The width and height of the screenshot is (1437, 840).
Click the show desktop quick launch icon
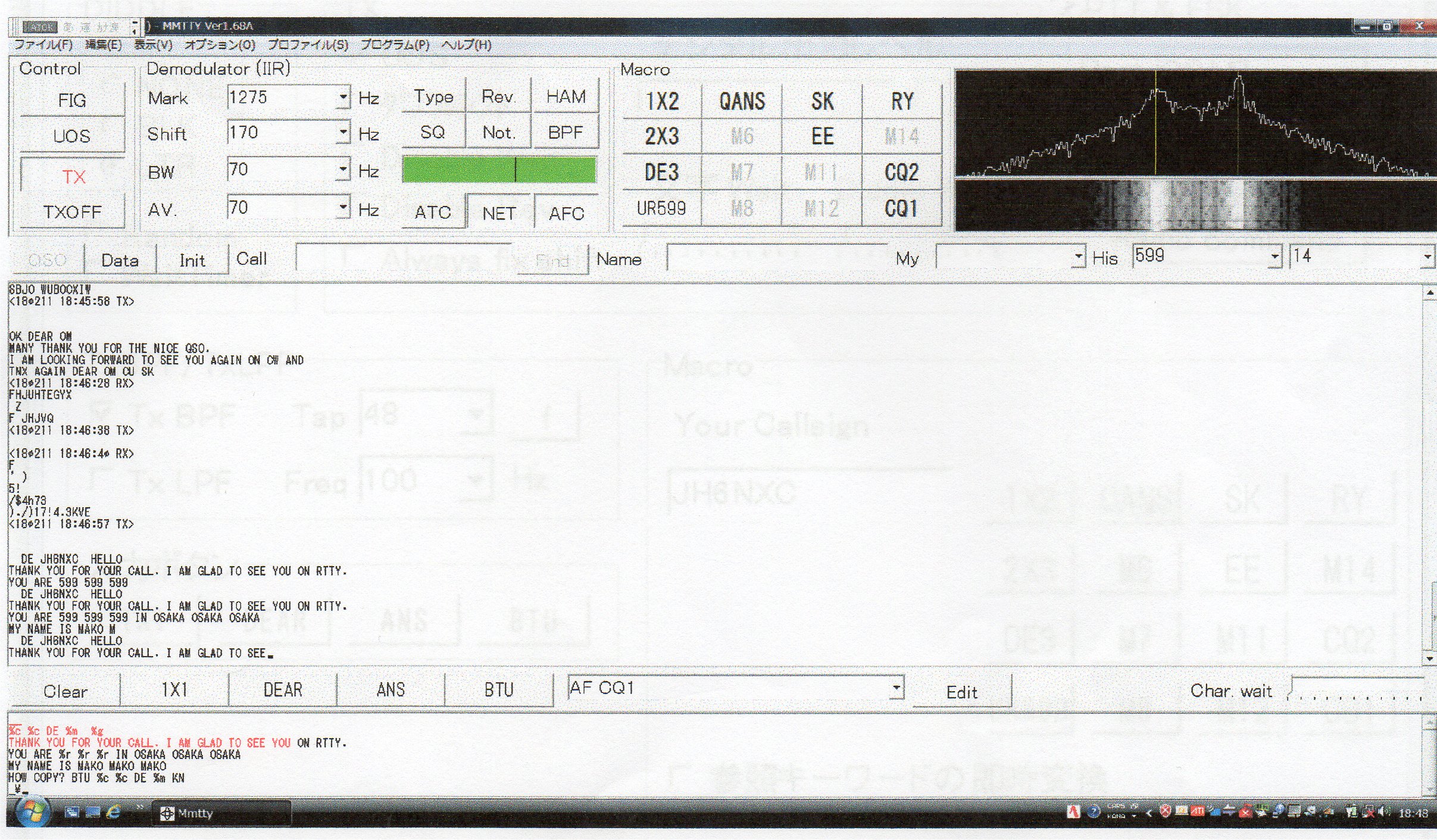point(72,812)
